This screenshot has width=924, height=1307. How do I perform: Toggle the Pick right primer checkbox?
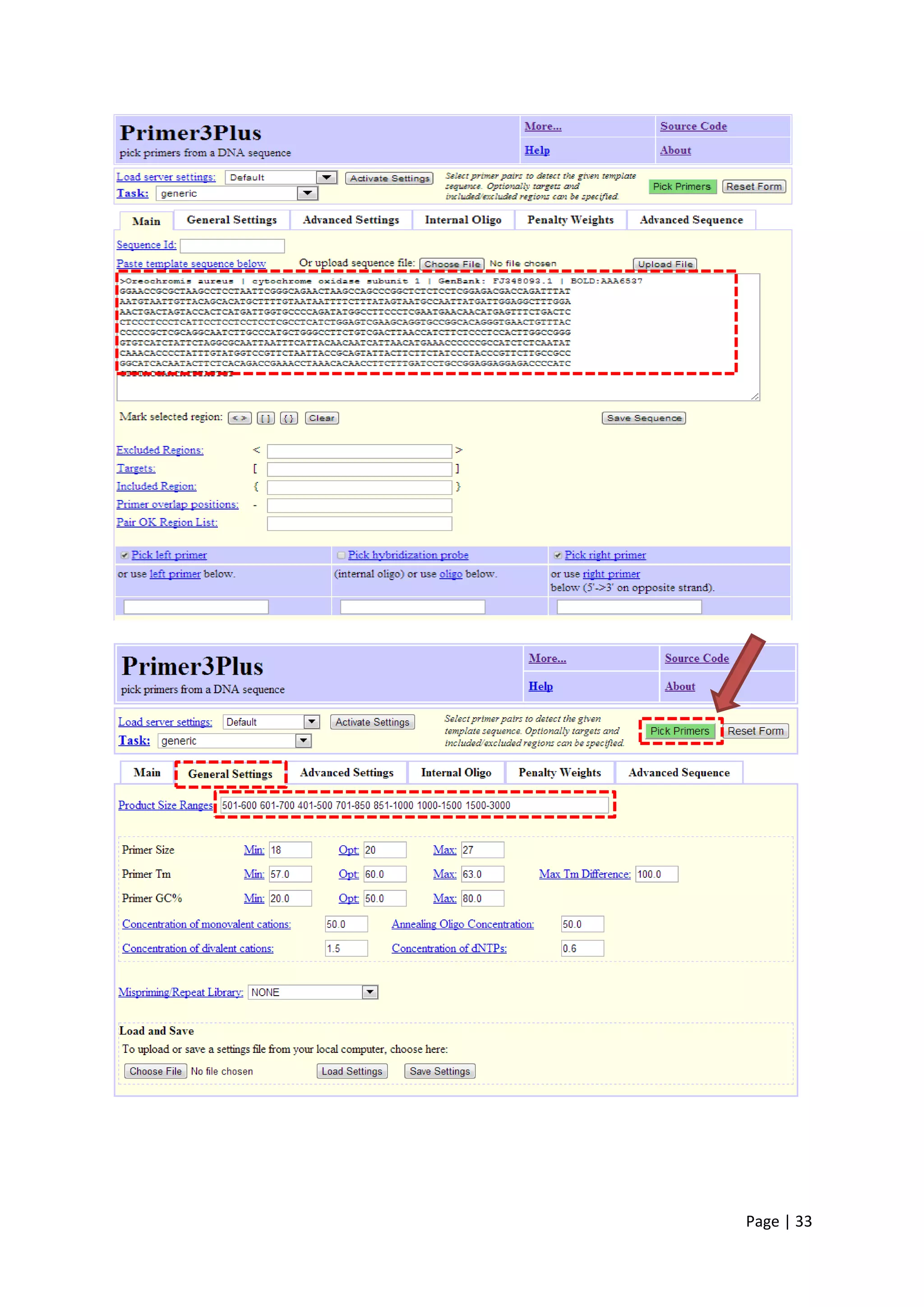pos(558,555)
